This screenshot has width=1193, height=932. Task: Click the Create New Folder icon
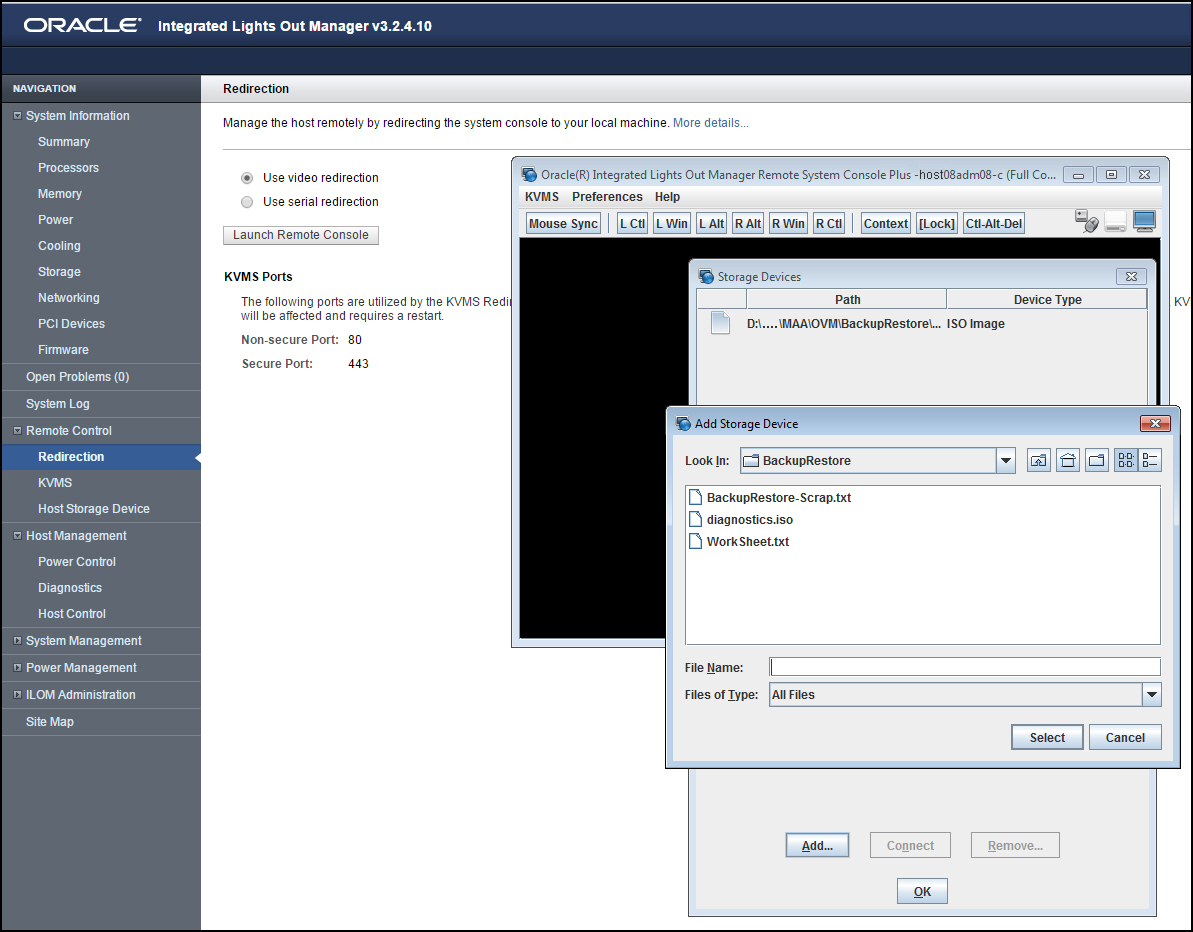[1096, 460]
